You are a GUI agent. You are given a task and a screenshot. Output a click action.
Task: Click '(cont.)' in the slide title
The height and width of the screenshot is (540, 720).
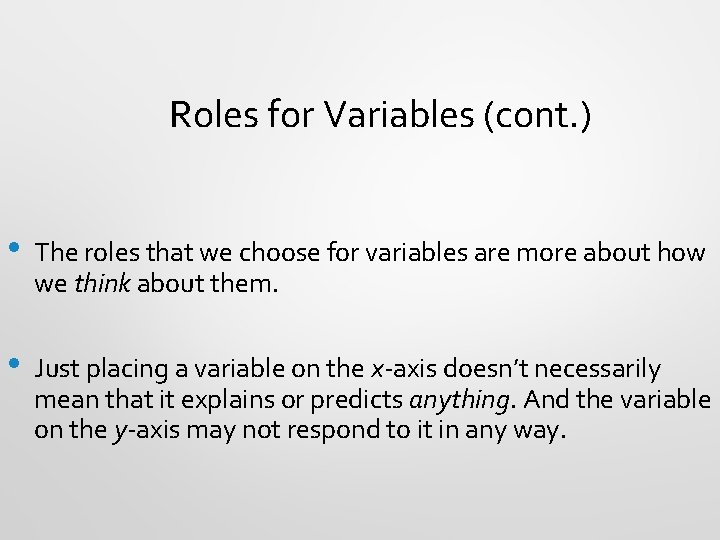pyautogui.click(x=537, y=116)
